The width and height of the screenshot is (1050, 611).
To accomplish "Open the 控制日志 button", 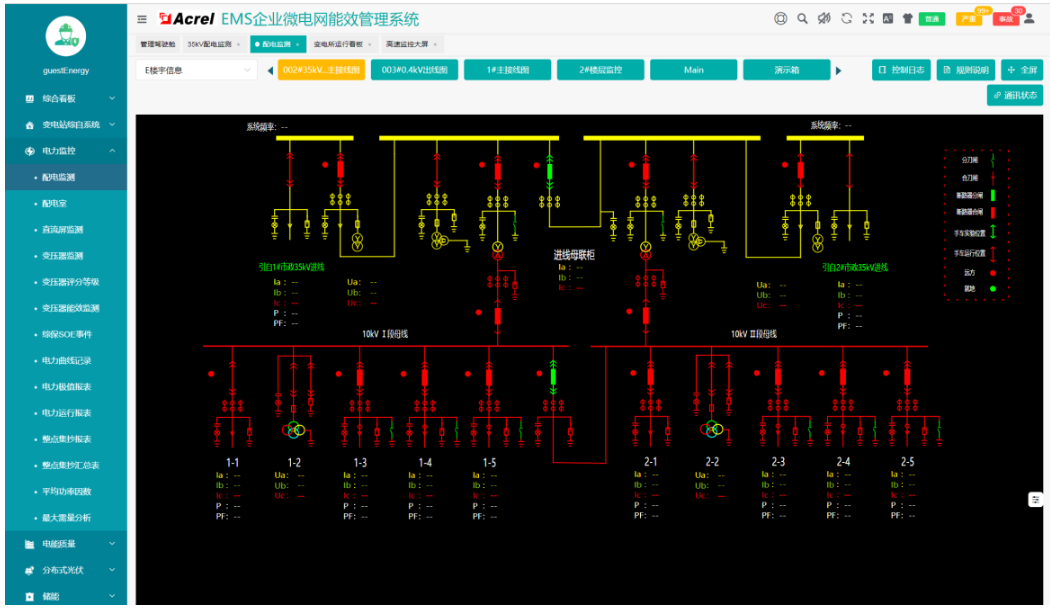I will pyautogui.click(x=901, y=70).
